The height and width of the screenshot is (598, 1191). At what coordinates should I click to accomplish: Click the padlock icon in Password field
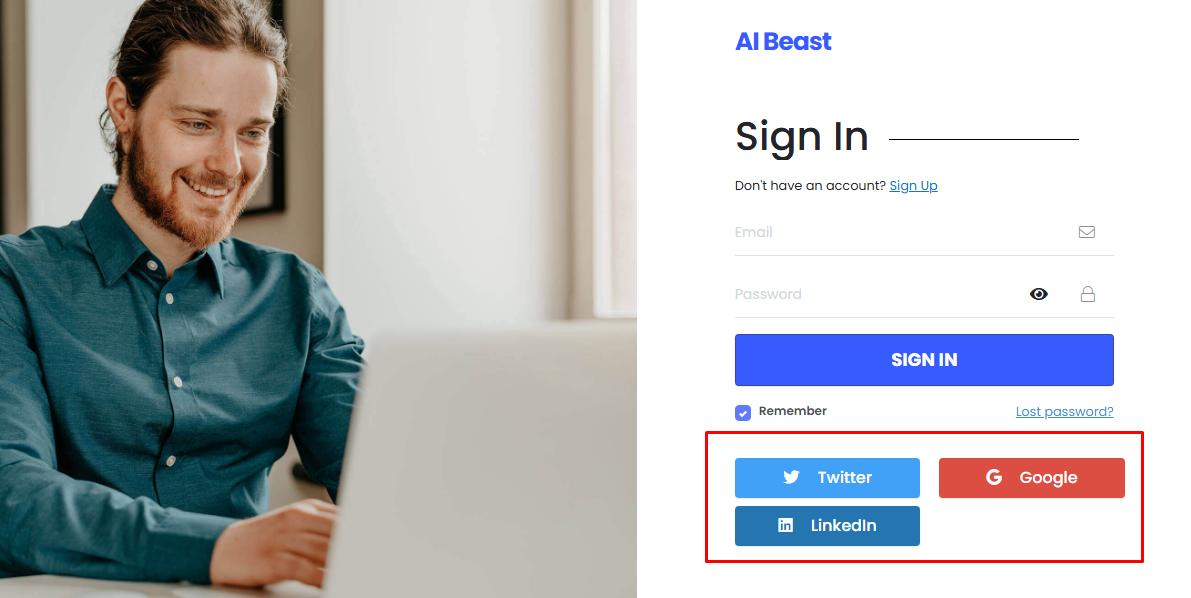(1087, 294)
